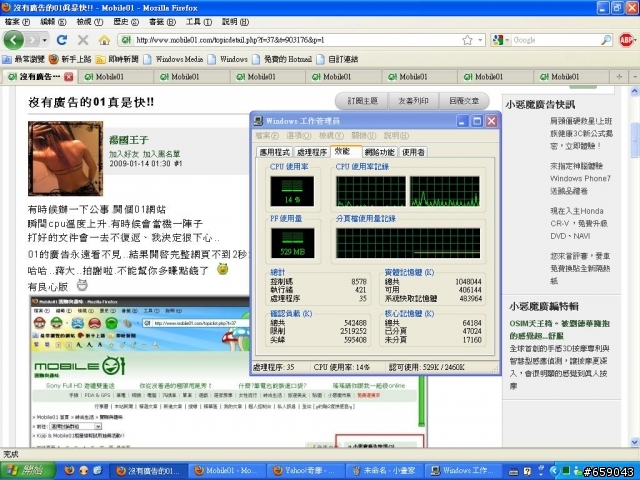Open the search engine selector dropdown
This screenshot has height=480, width=640.
pos(501,40)
